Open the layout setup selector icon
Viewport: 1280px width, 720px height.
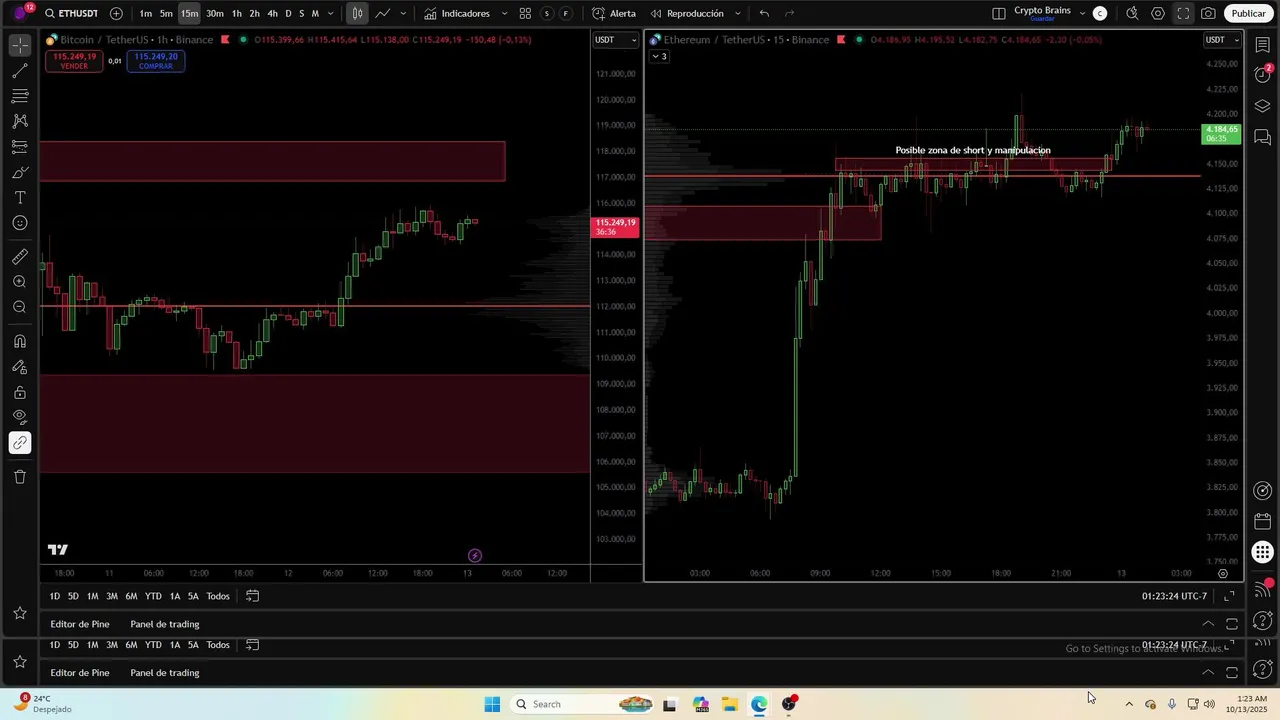pos(999,13)
